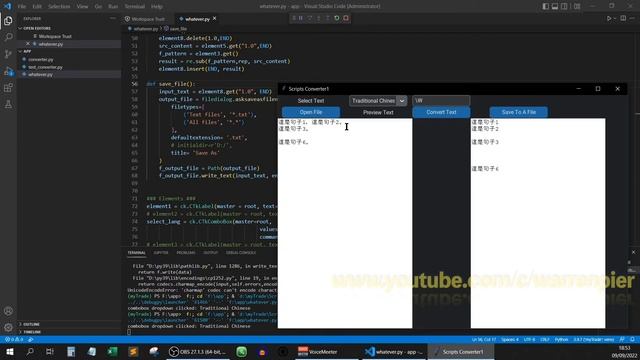Screen dimensions: 640x360
Task: Close the whatever.py editor tab
Action: [214, 18]
